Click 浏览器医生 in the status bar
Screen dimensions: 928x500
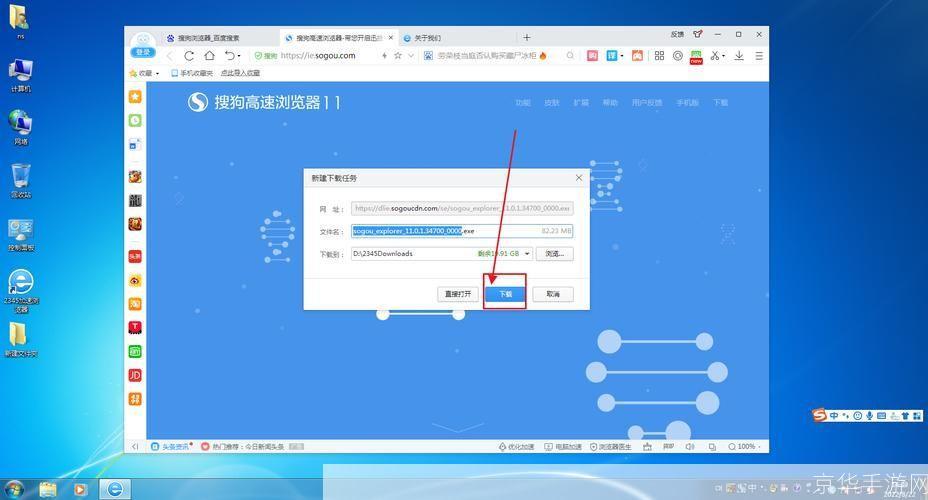[x=611, y=447]
